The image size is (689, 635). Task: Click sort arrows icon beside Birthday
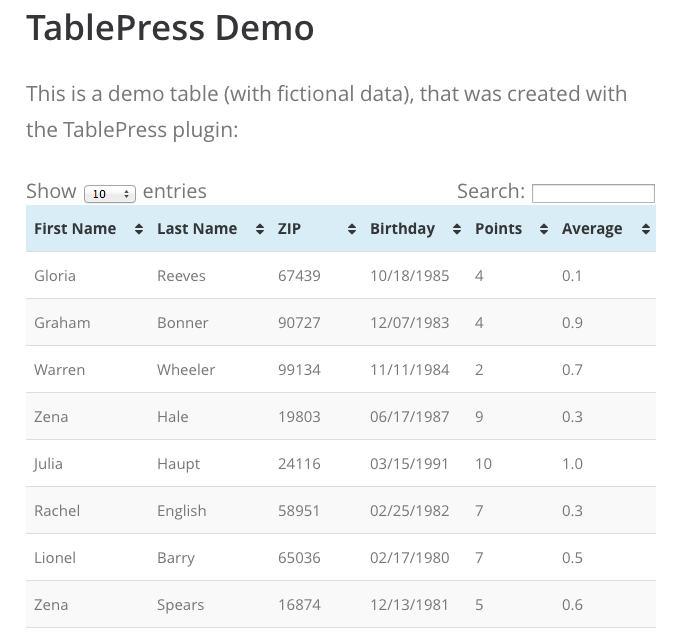point(457,229)
